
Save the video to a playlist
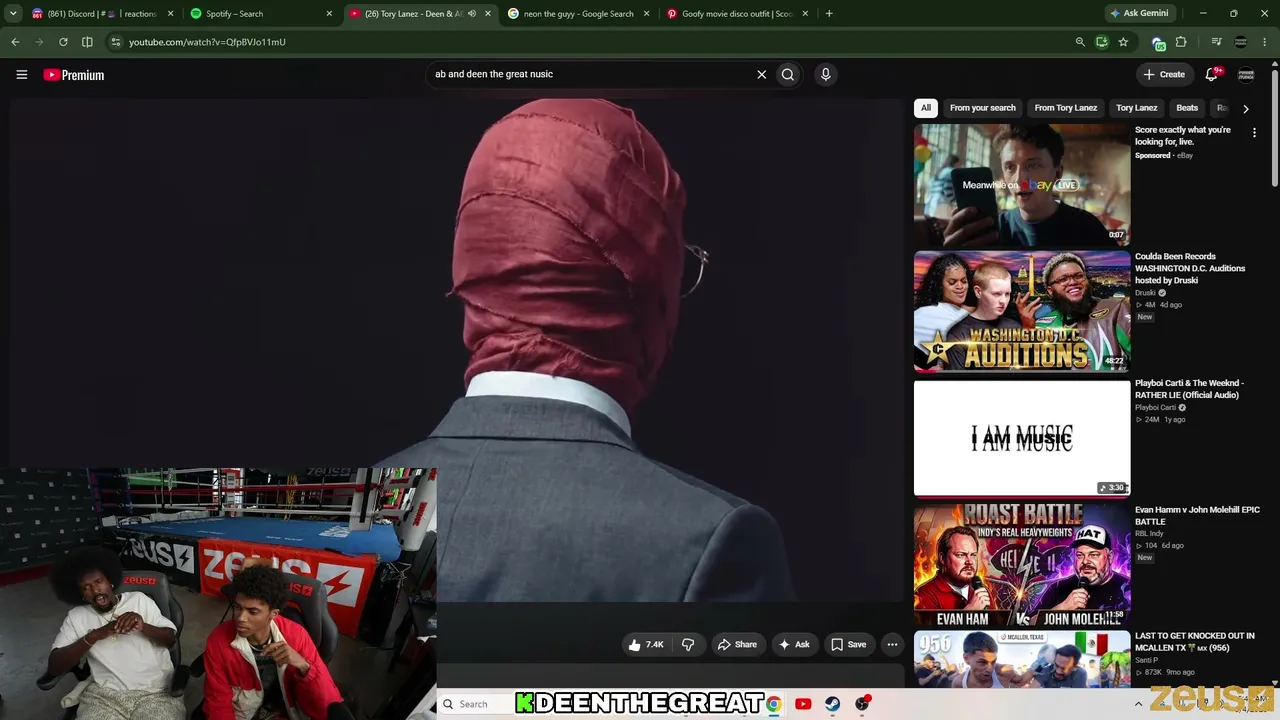849,645
